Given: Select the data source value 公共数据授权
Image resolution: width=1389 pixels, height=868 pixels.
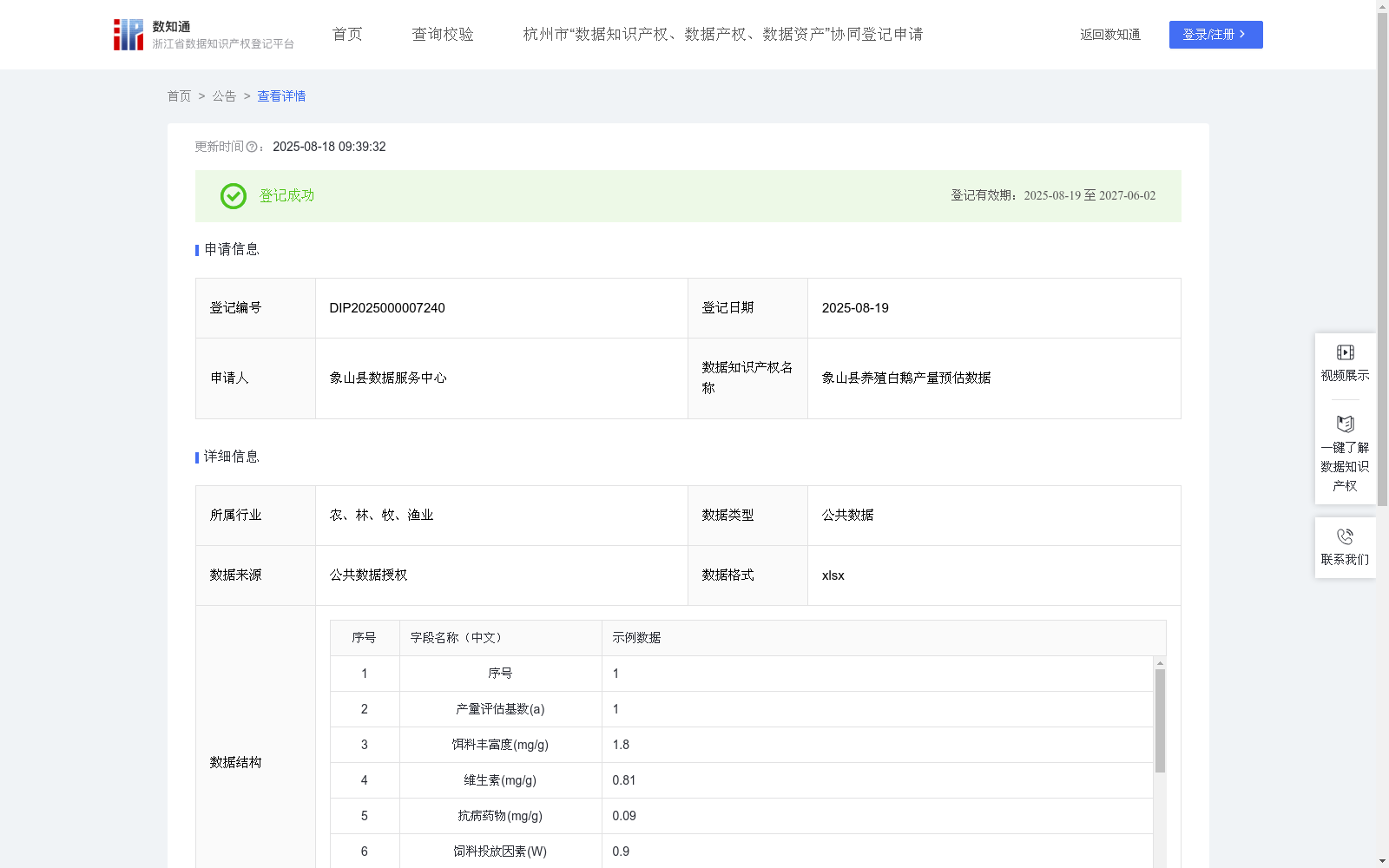Looking at the screenshot, I should point(368,575).
